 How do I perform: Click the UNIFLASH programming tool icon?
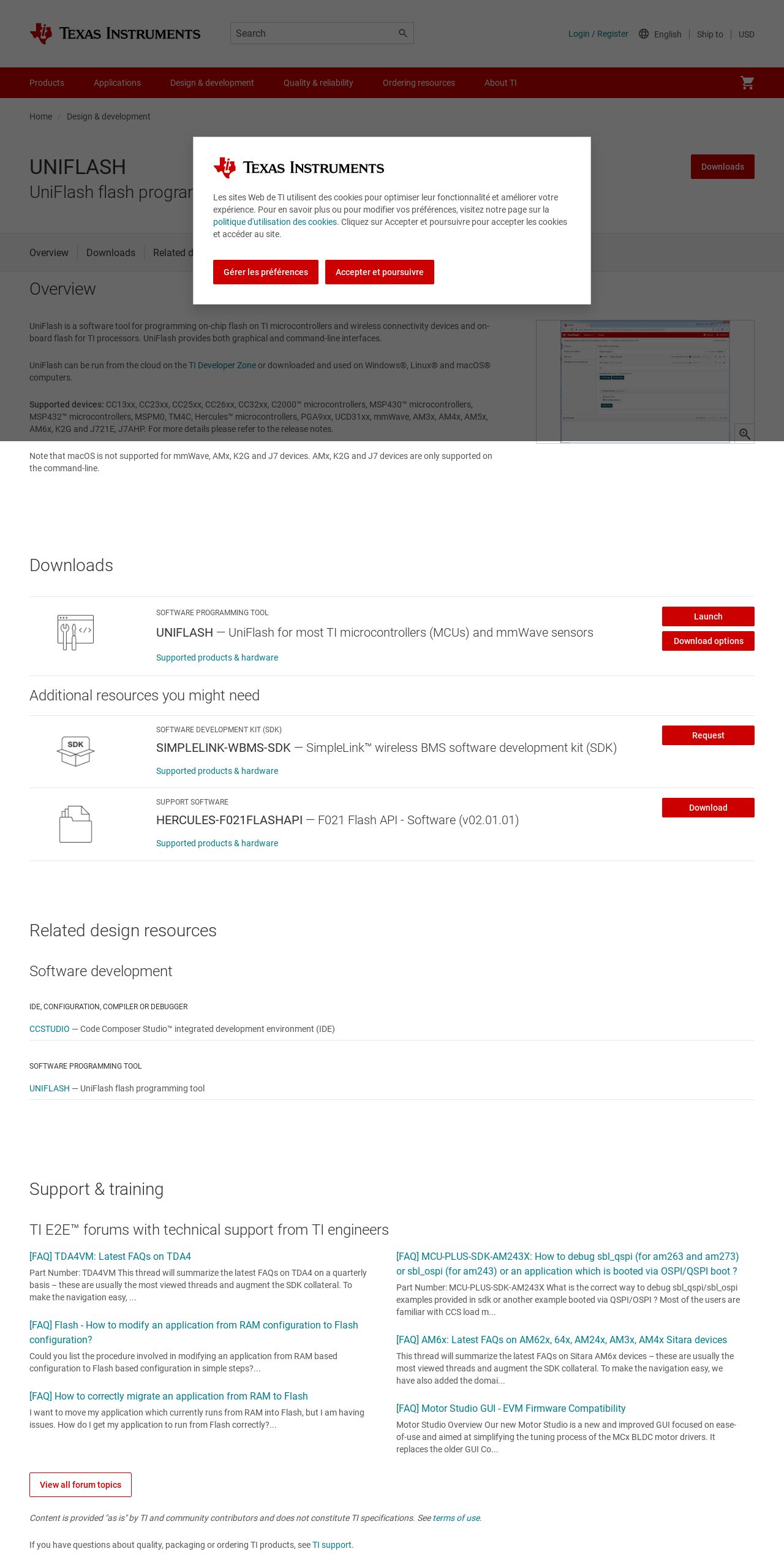[x=75, y=632]
